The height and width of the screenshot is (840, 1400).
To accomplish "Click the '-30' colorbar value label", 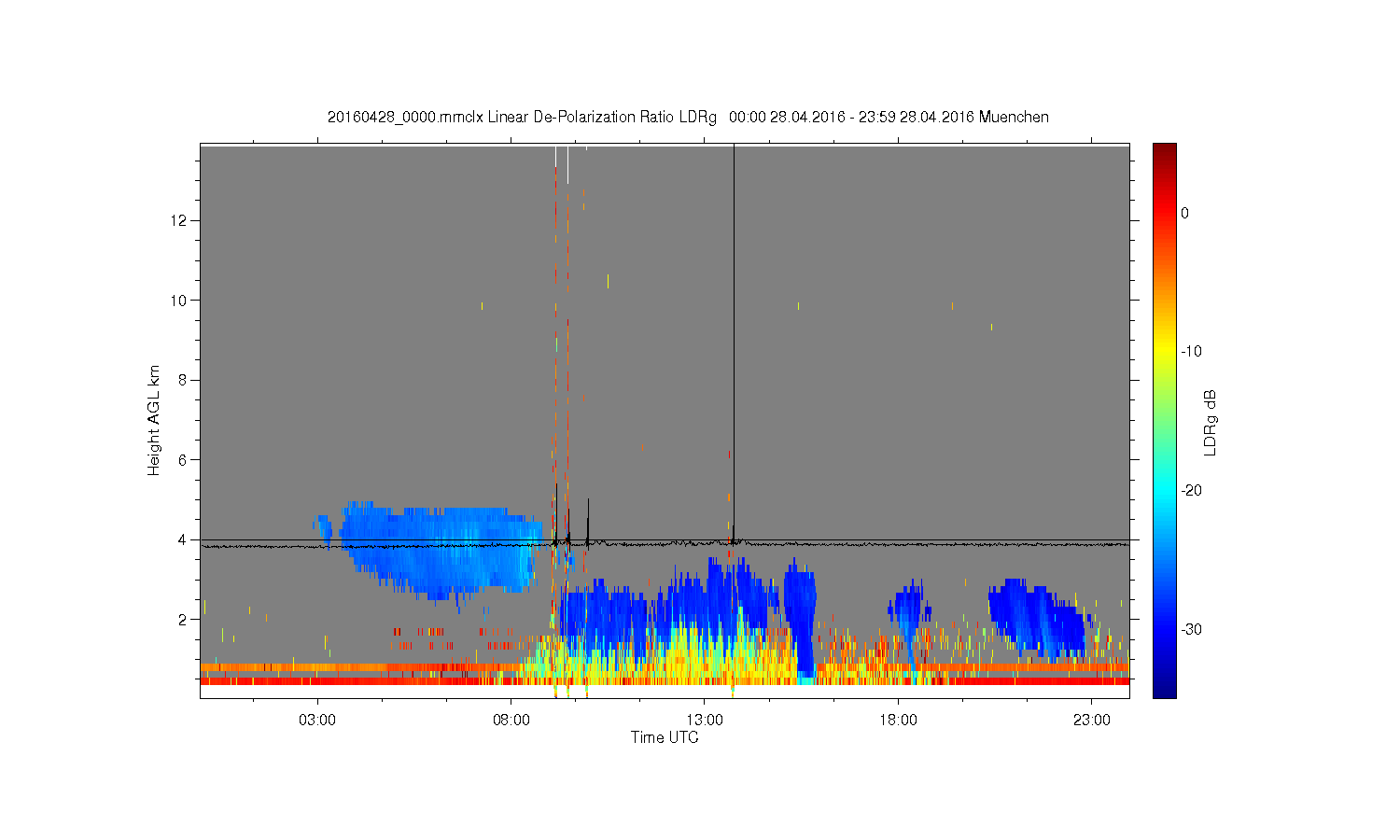I will (x=1192, y=629).
